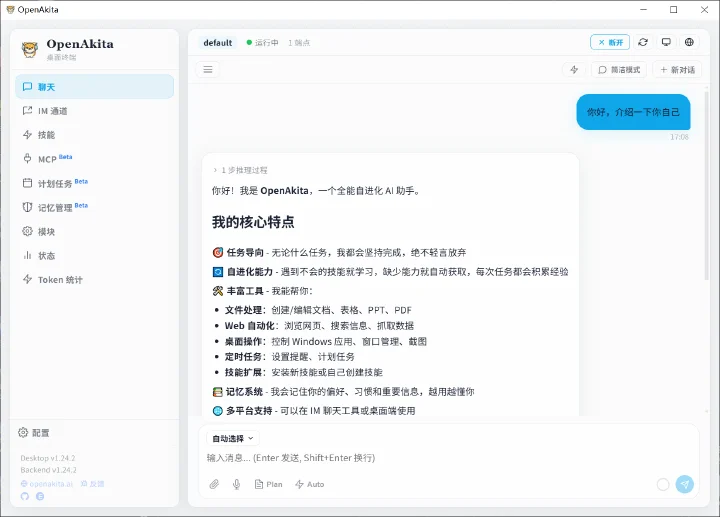
Task: Click the 1 端点 endpoint count
Action: [x=299, y=43]
